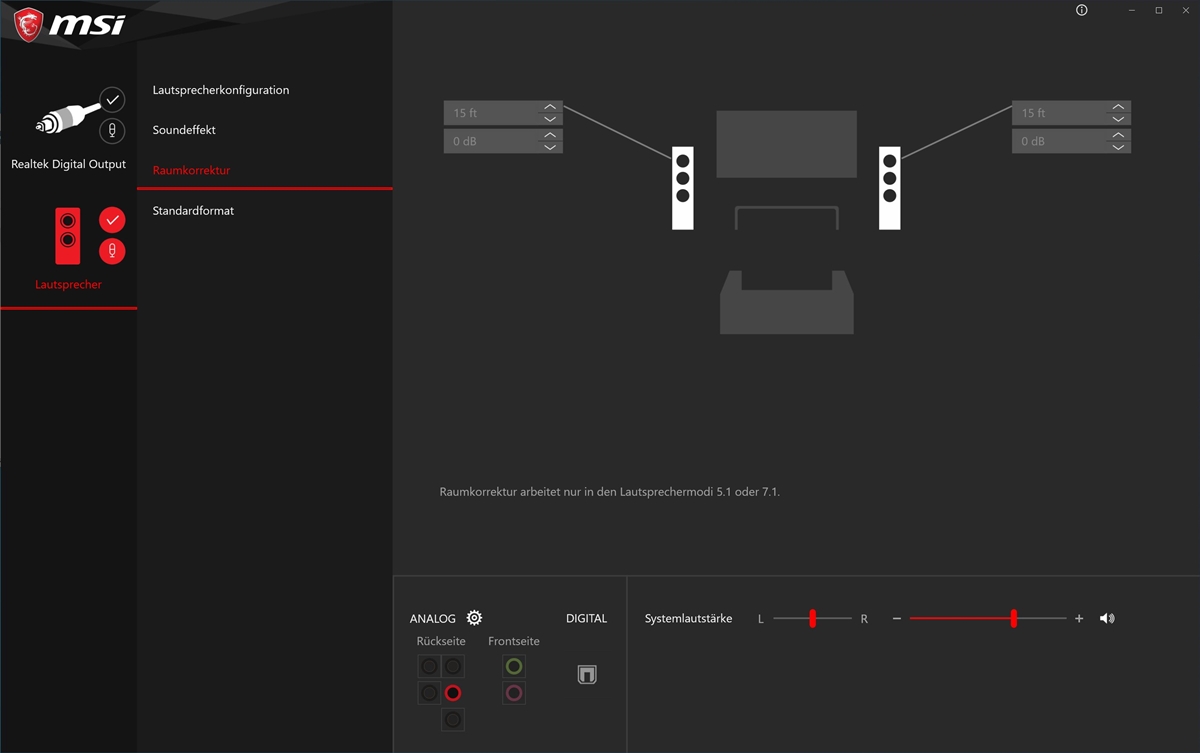The image size is (1200, 753).
Task: Click the left front speaker in room diagram
Action: [x=683, y=188]
